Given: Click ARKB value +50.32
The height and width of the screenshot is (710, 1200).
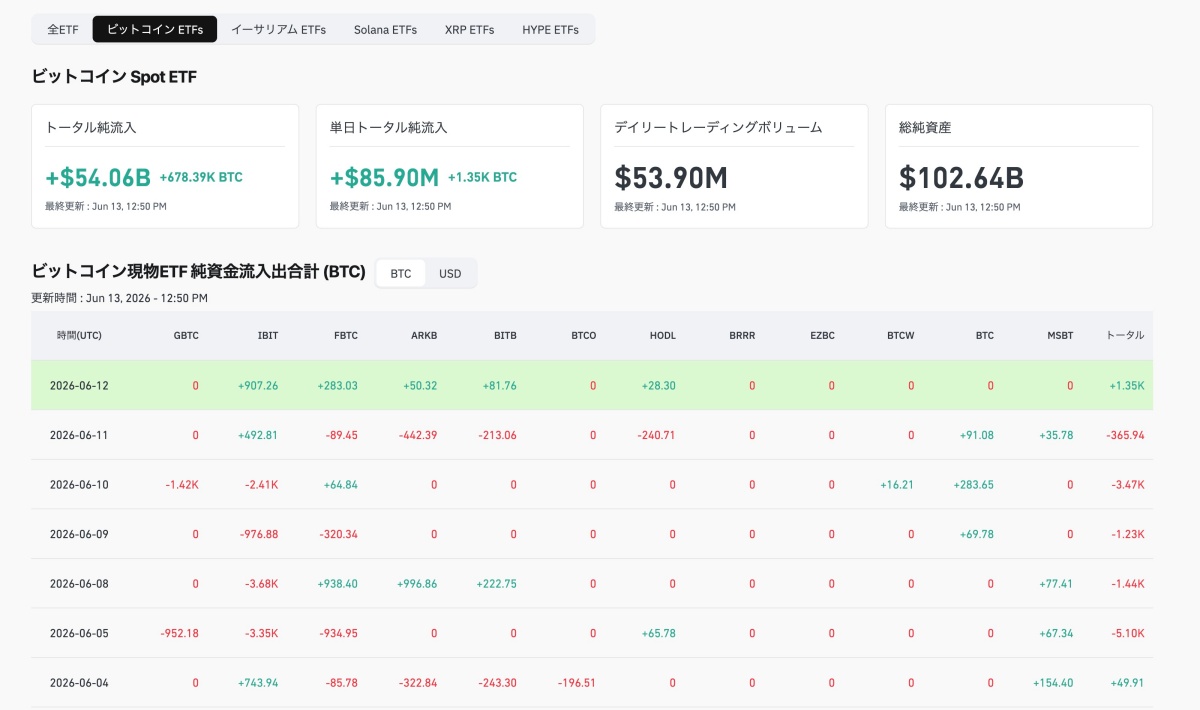Looking at the screenshot, I should point(420,385).
